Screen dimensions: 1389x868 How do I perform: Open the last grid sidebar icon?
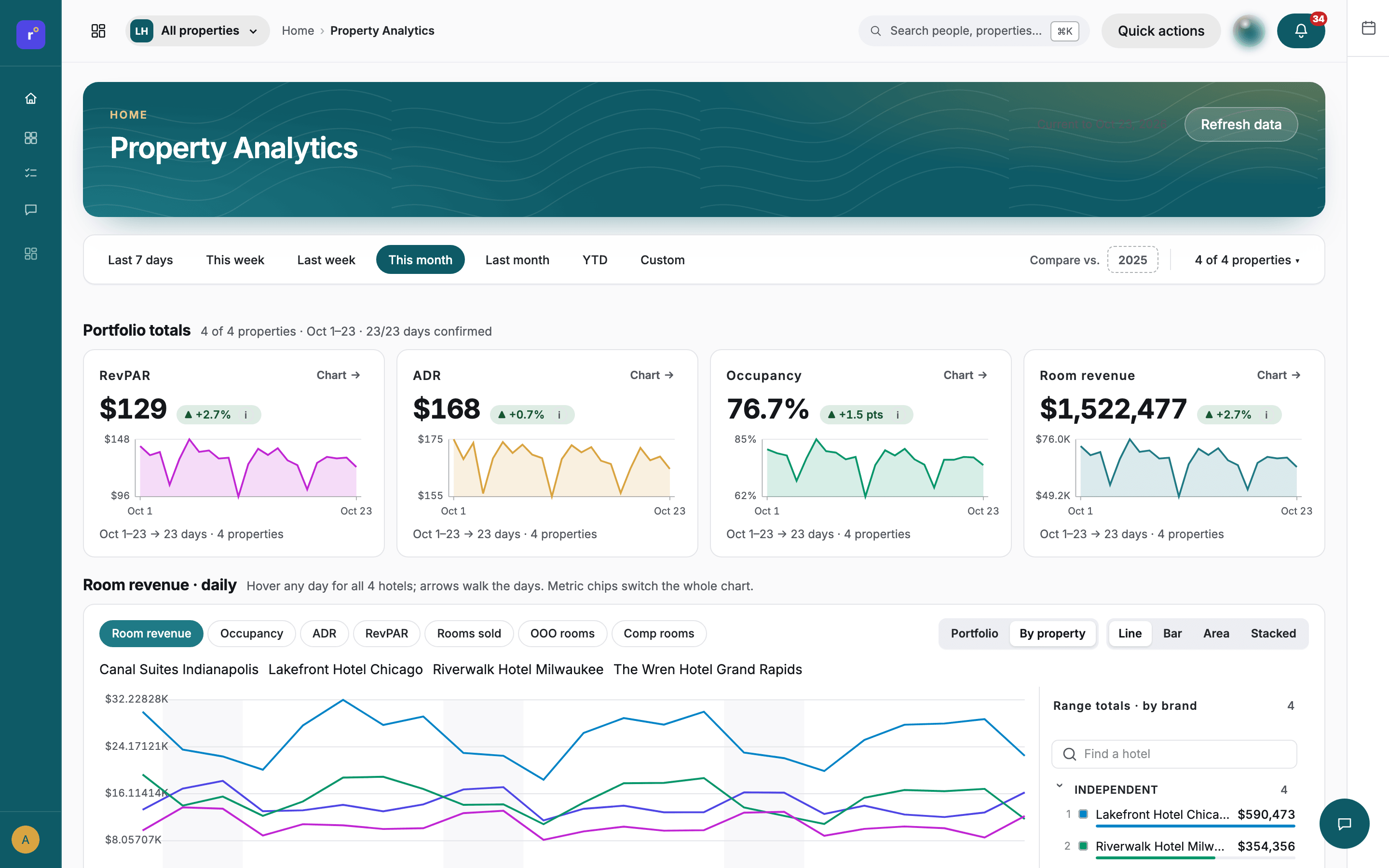(31, 254)
